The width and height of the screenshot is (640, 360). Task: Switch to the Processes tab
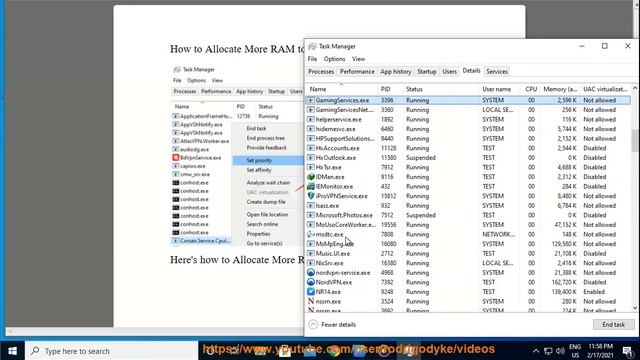click(321, 71)
